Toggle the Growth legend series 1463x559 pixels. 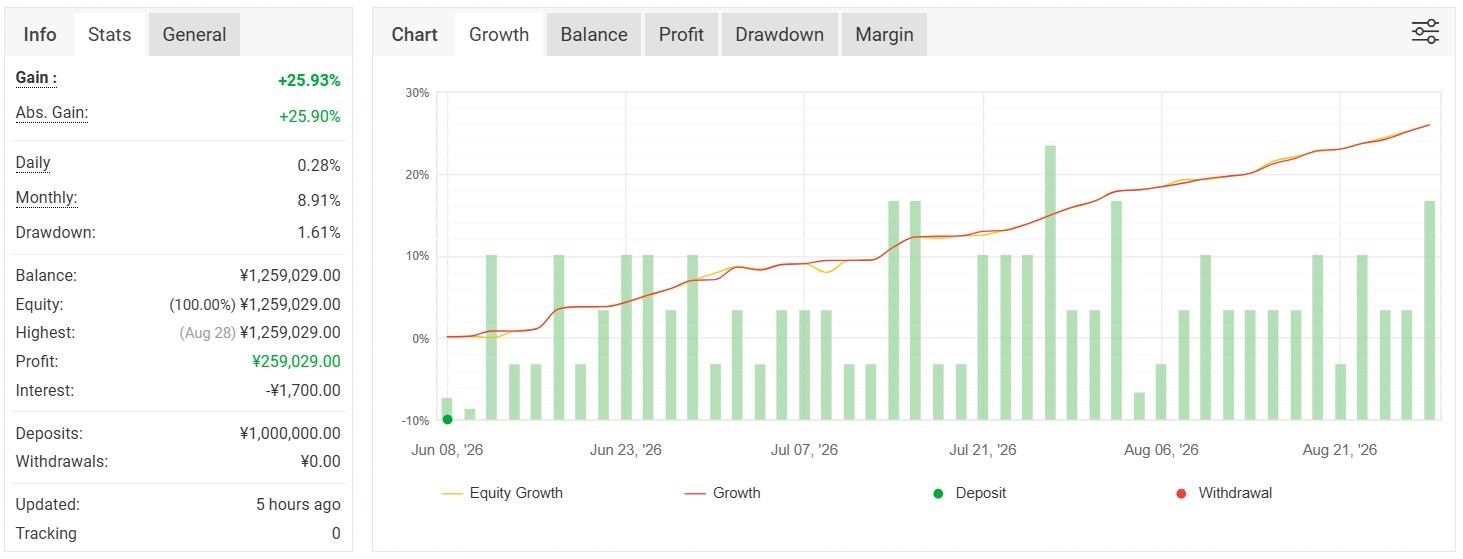(x=723, y=493)
